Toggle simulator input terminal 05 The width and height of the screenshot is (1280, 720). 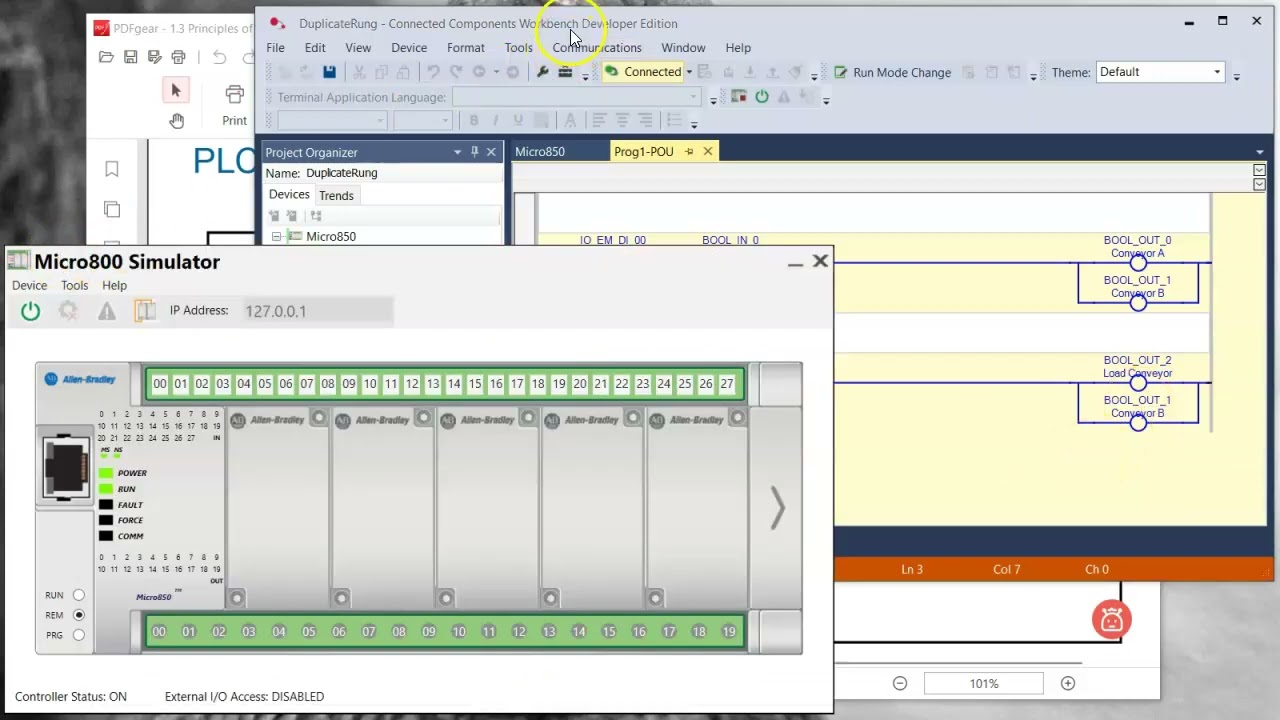click(x=265, y=384)
